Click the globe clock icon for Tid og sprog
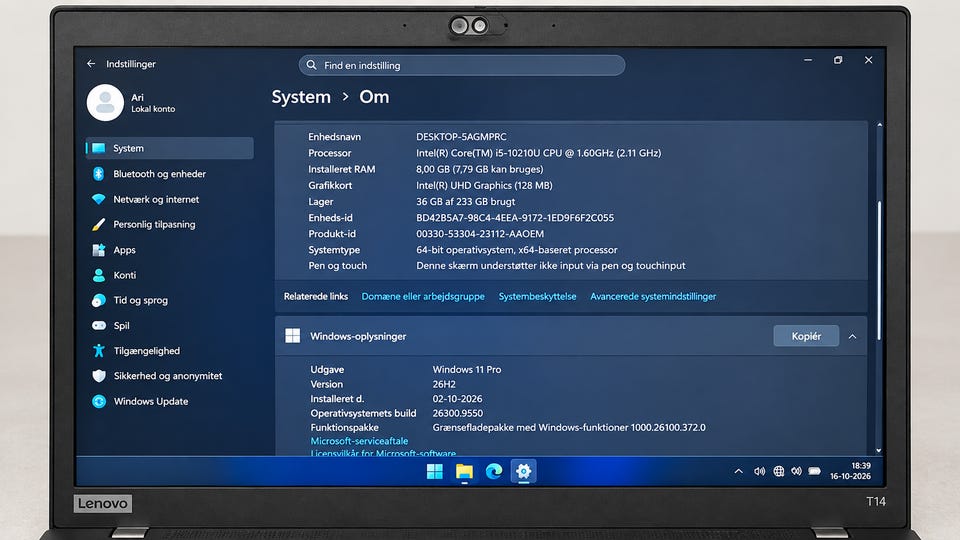Screen dimensions: 960x540 pyautogui.click(x=99, y=300)
